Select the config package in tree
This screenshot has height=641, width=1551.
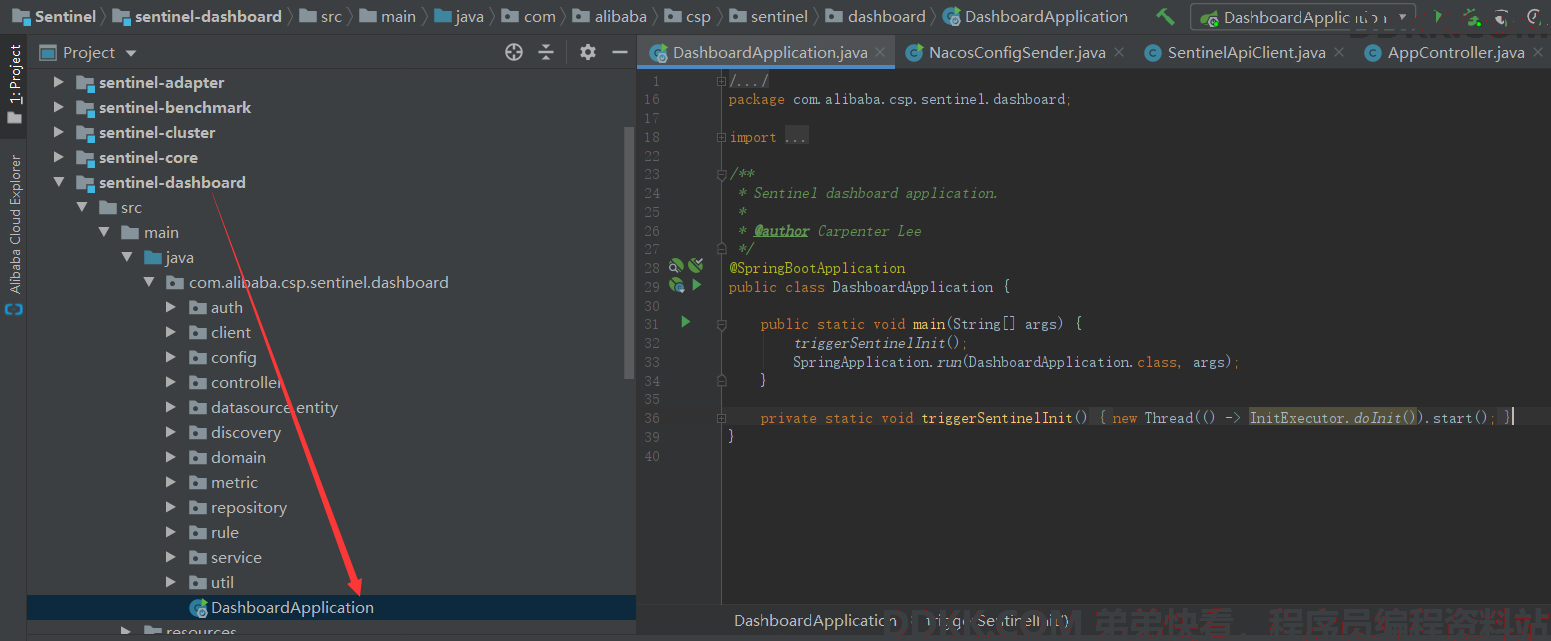[234, 357]
